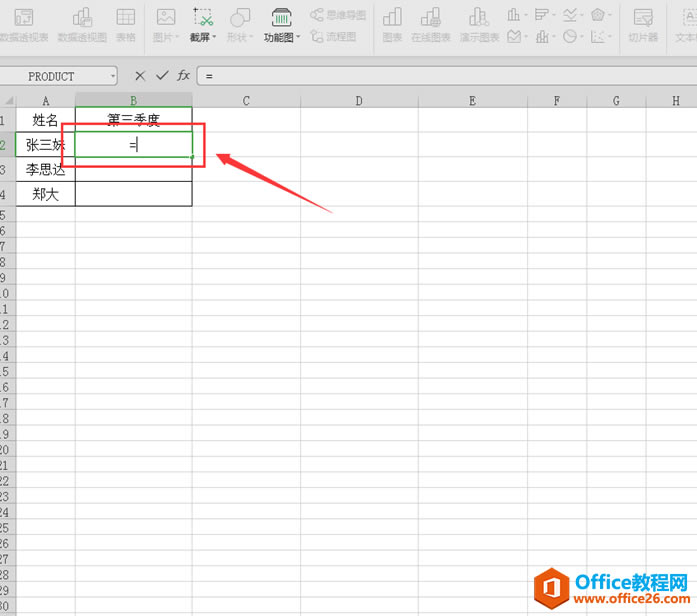Click the text box (文本框) icon
This screenshot has width=697, height=616.
point(689,18)
